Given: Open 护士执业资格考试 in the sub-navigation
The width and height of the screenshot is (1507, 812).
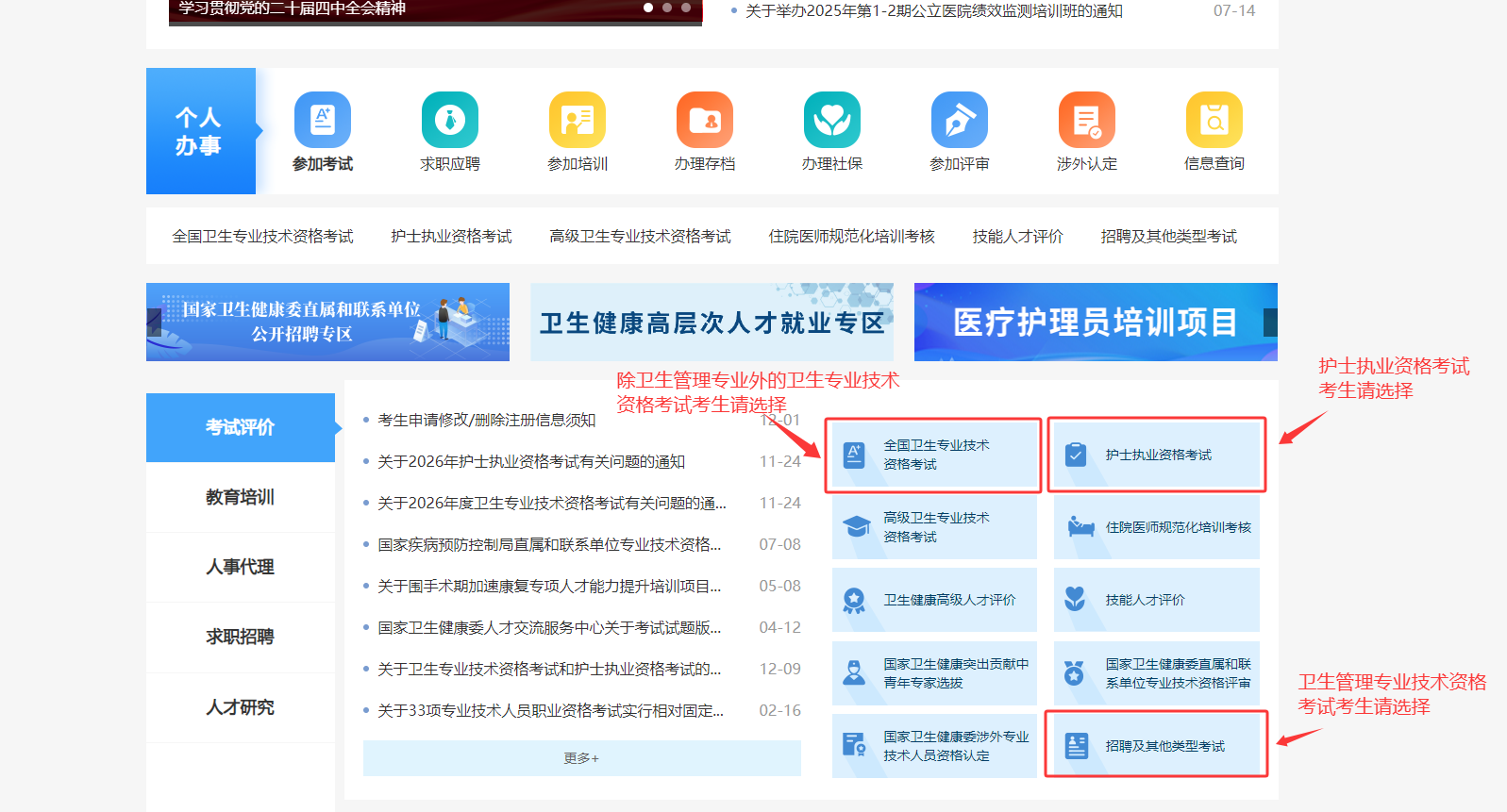Looking at the screenshot, I should (x=451, y=236).
